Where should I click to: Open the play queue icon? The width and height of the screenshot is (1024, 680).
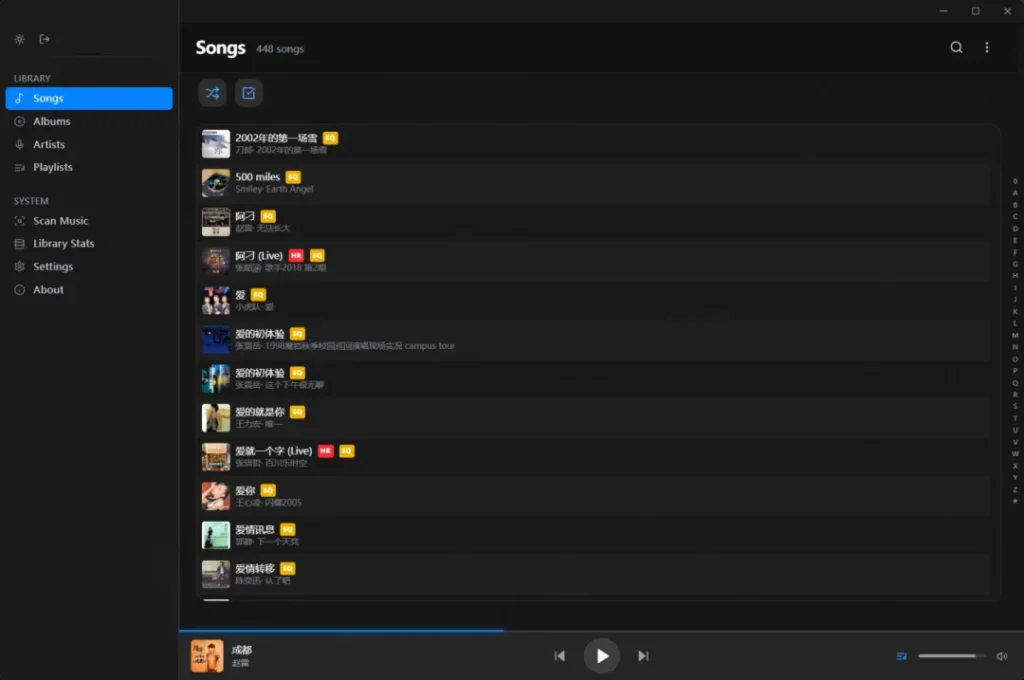tap(902, 656)
